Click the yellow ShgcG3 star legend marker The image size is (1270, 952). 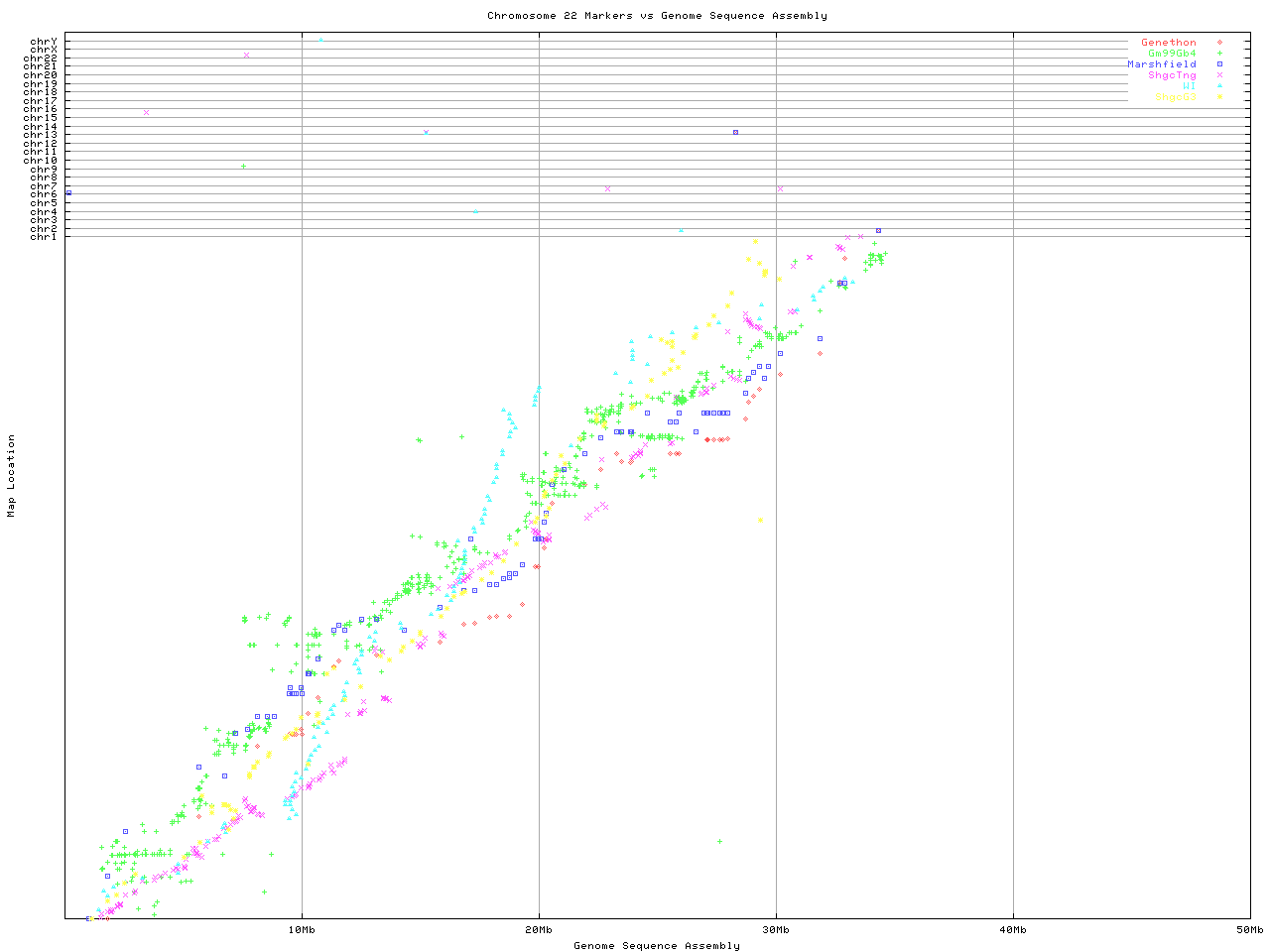(1219, 97)
